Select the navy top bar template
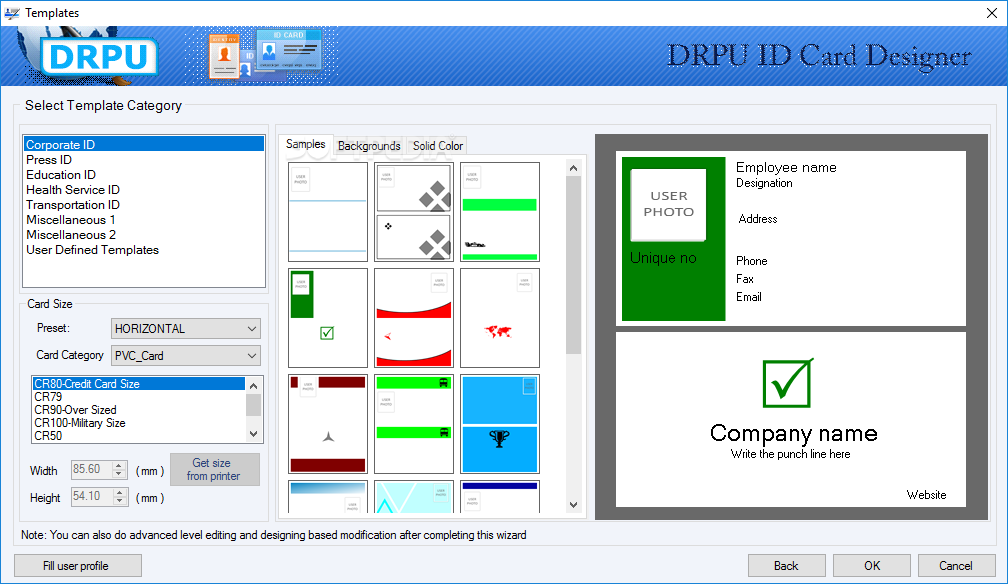Viewport: 1008px width, 584px height. (500, 497)
